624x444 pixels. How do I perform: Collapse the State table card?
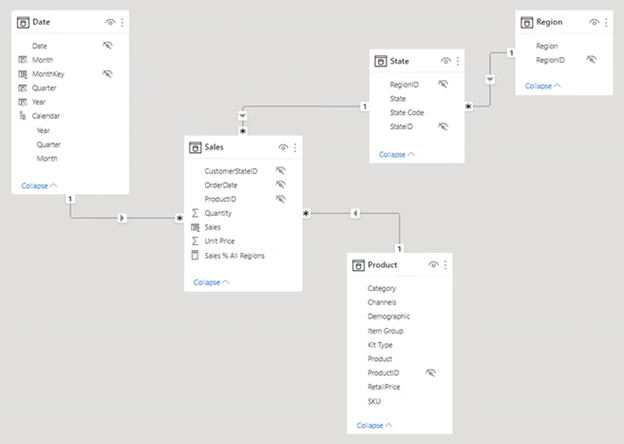click(x=398, y=154)
